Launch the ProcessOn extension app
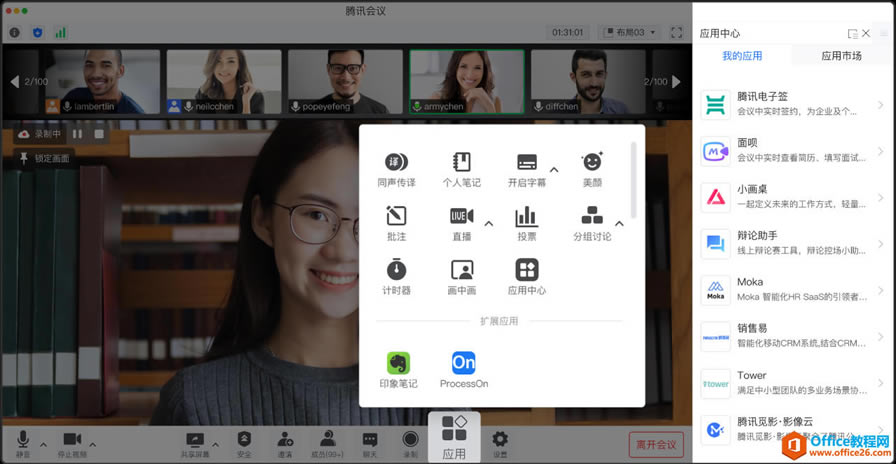 pos(463,370)
